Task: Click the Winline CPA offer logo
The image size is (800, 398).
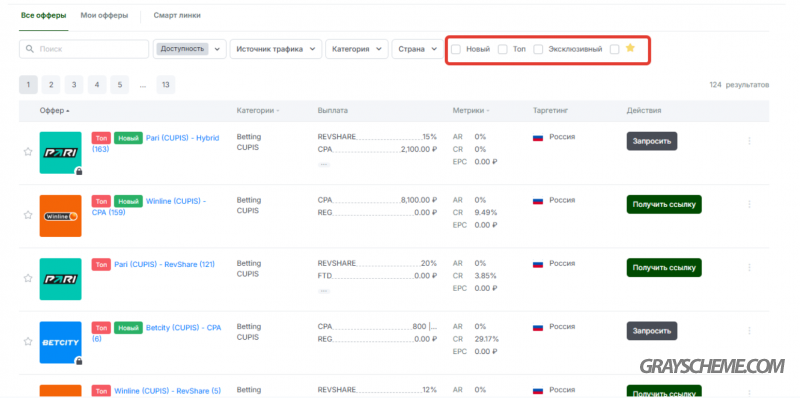Action: point(60,216)
